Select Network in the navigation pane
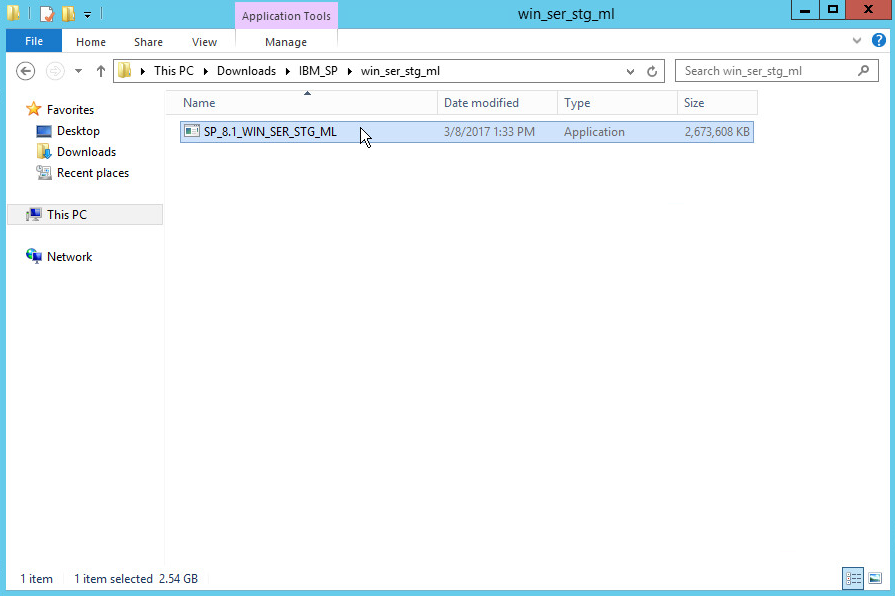Screen dimensions: 895x596 pyautogui.click(x=69, y=257)
